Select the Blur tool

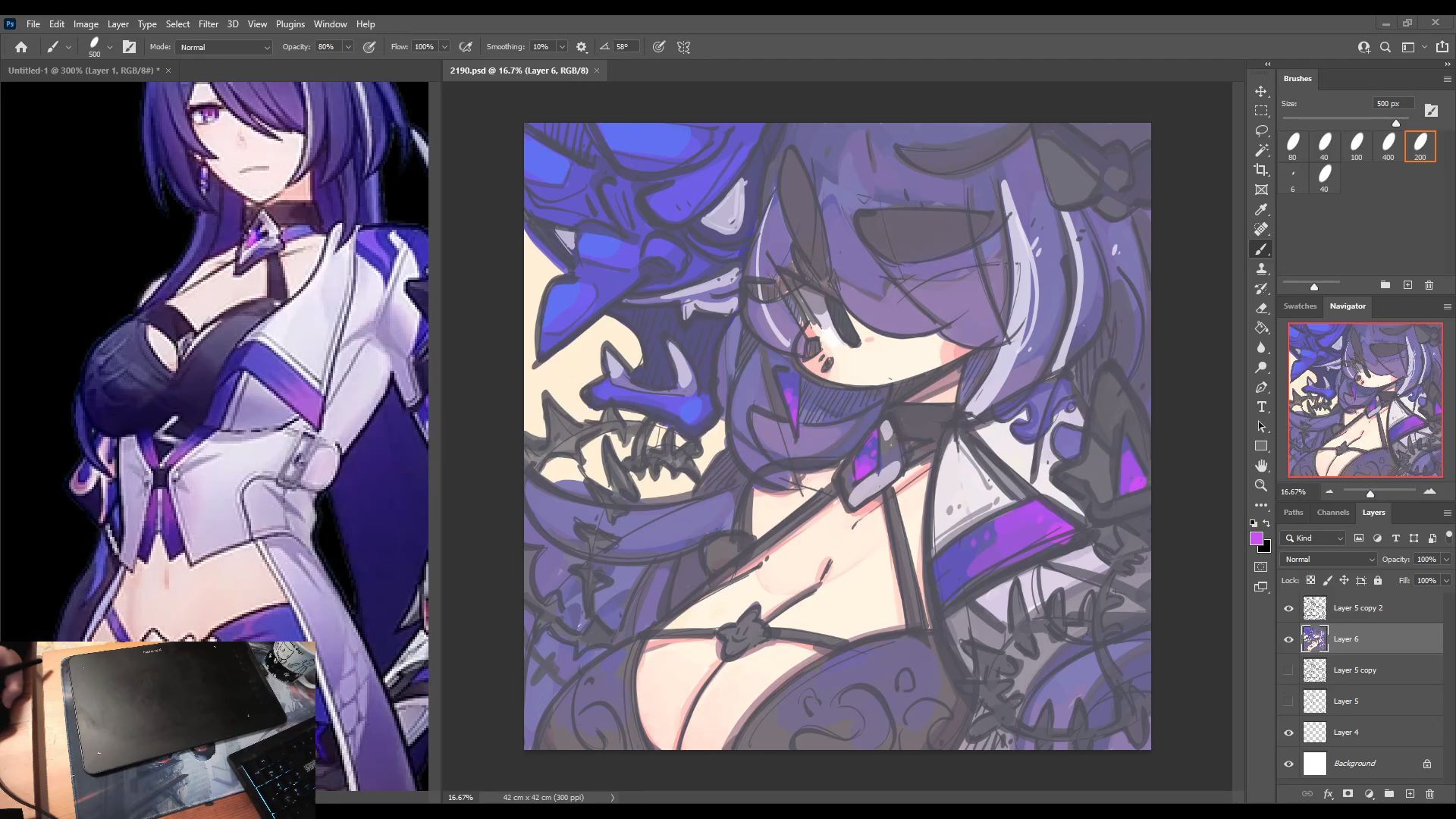tap(1261, 347)
